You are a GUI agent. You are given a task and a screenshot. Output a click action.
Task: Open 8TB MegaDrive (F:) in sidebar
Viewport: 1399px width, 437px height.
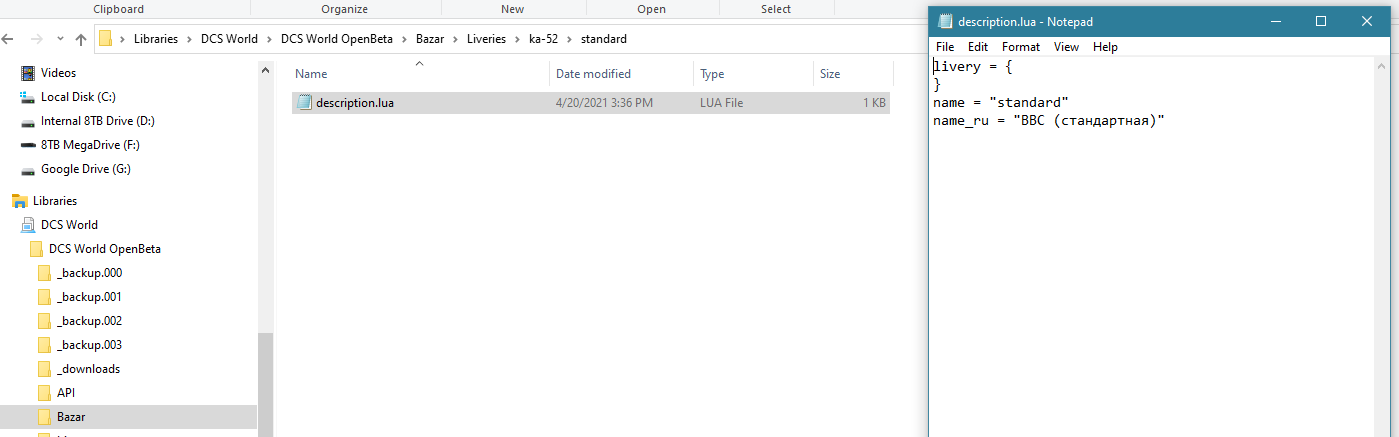(x=90, y=145)
